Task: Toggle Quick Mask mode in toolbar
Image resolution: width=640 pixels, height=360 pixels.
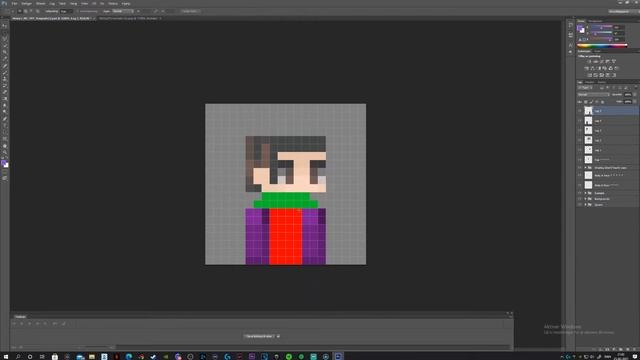Action: (5, 172)
